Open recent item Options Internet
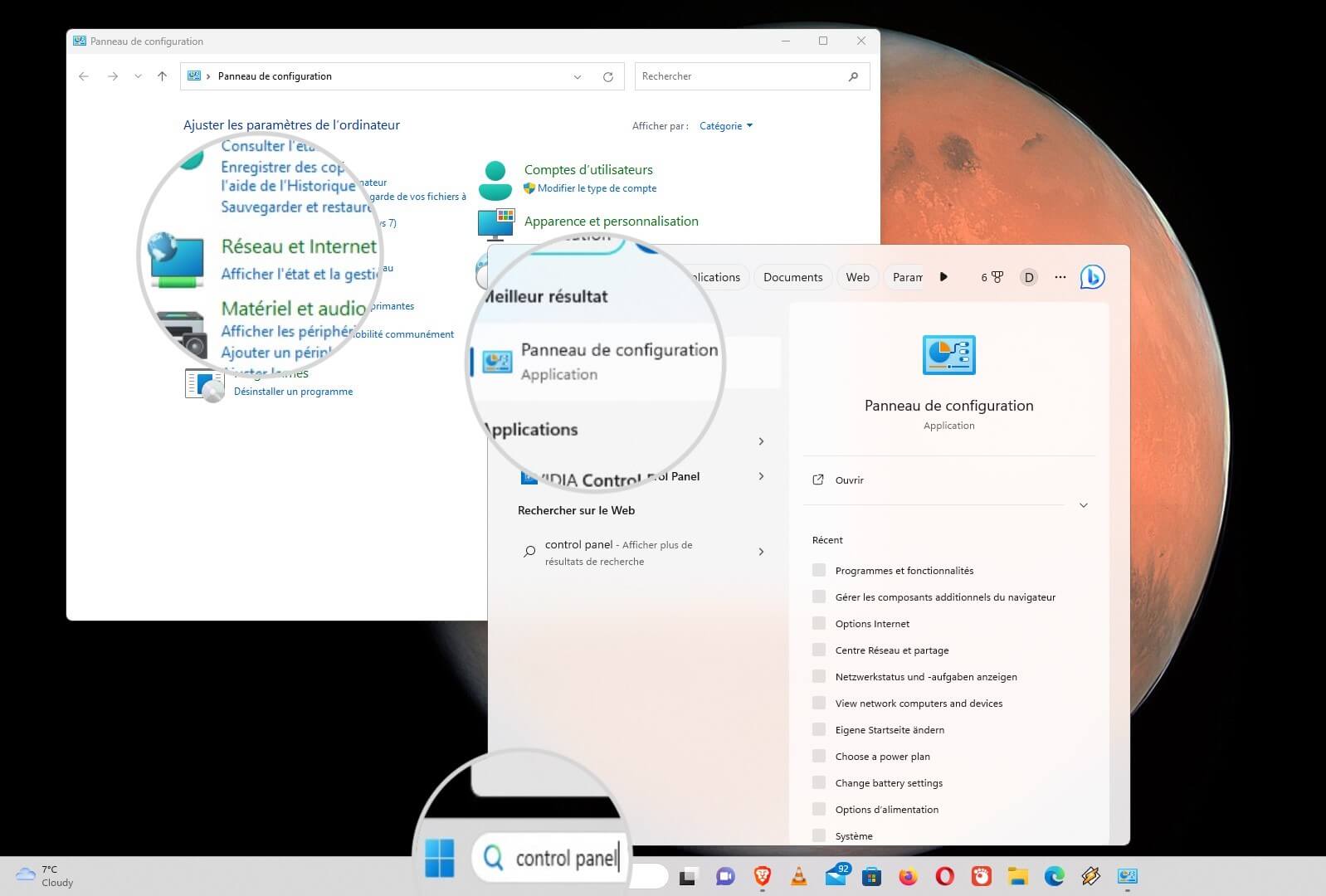The image size is (1326, 896). pyautogui.click(x=872, y=624)
